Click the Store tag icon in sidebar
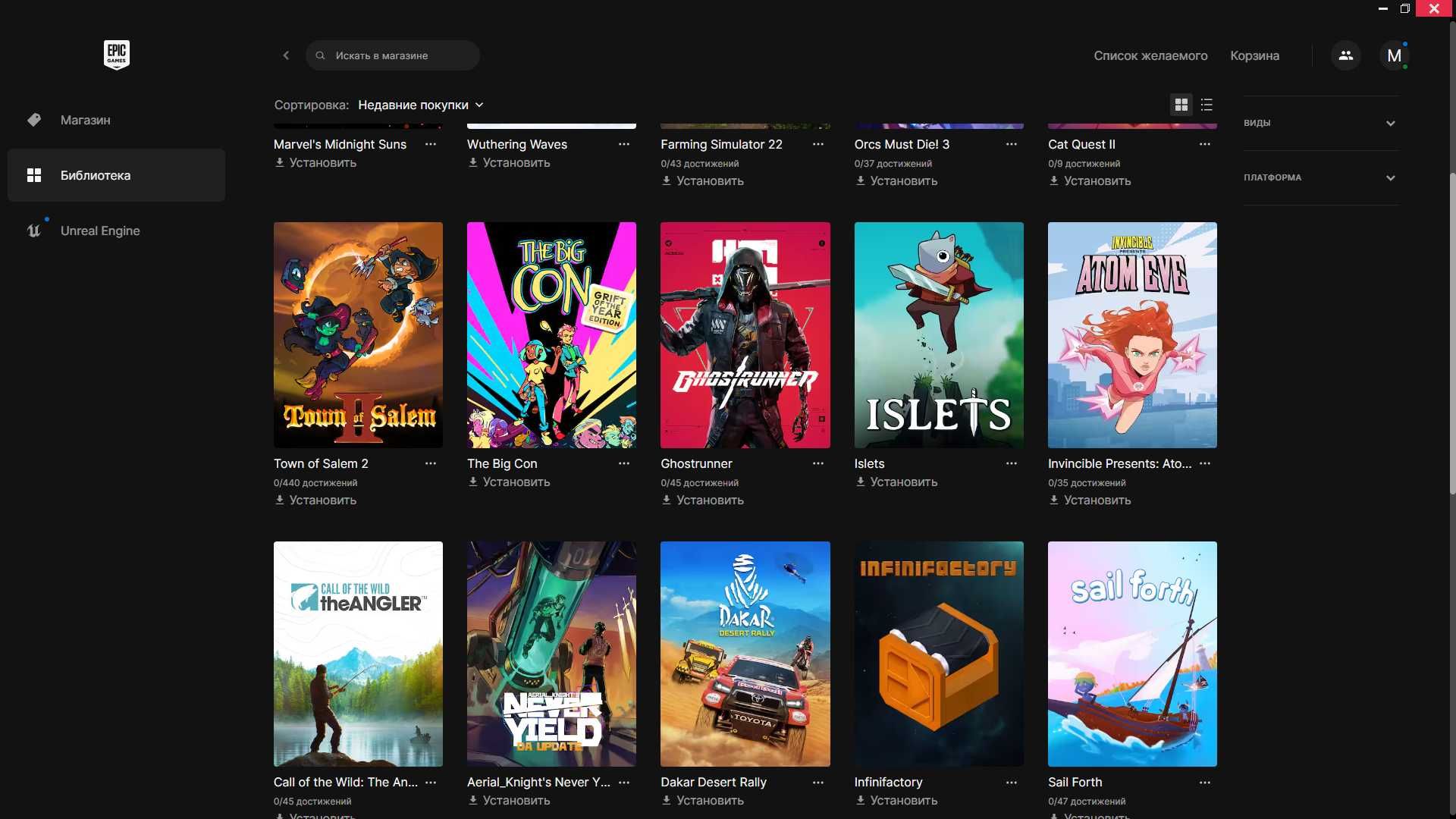 [34, 120]
